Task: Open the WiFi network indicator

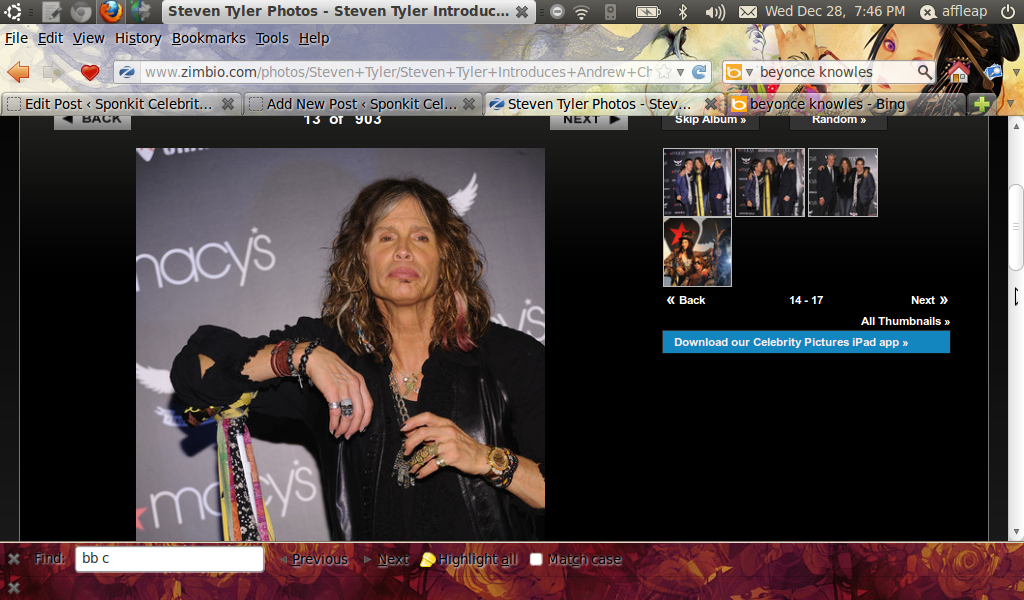Action: coord(581,12)
